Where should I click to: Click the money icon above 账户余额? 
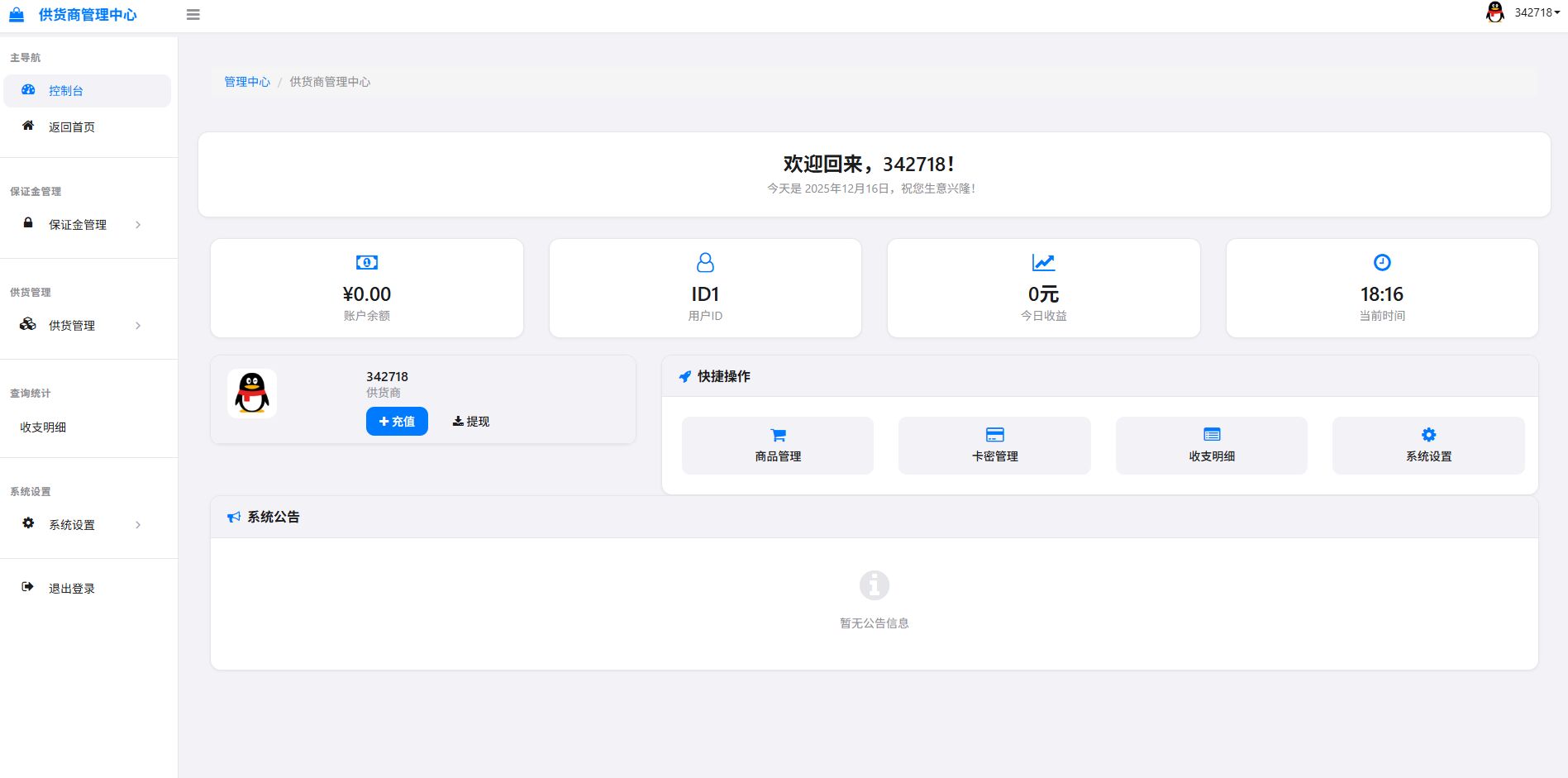click(367, 263)
